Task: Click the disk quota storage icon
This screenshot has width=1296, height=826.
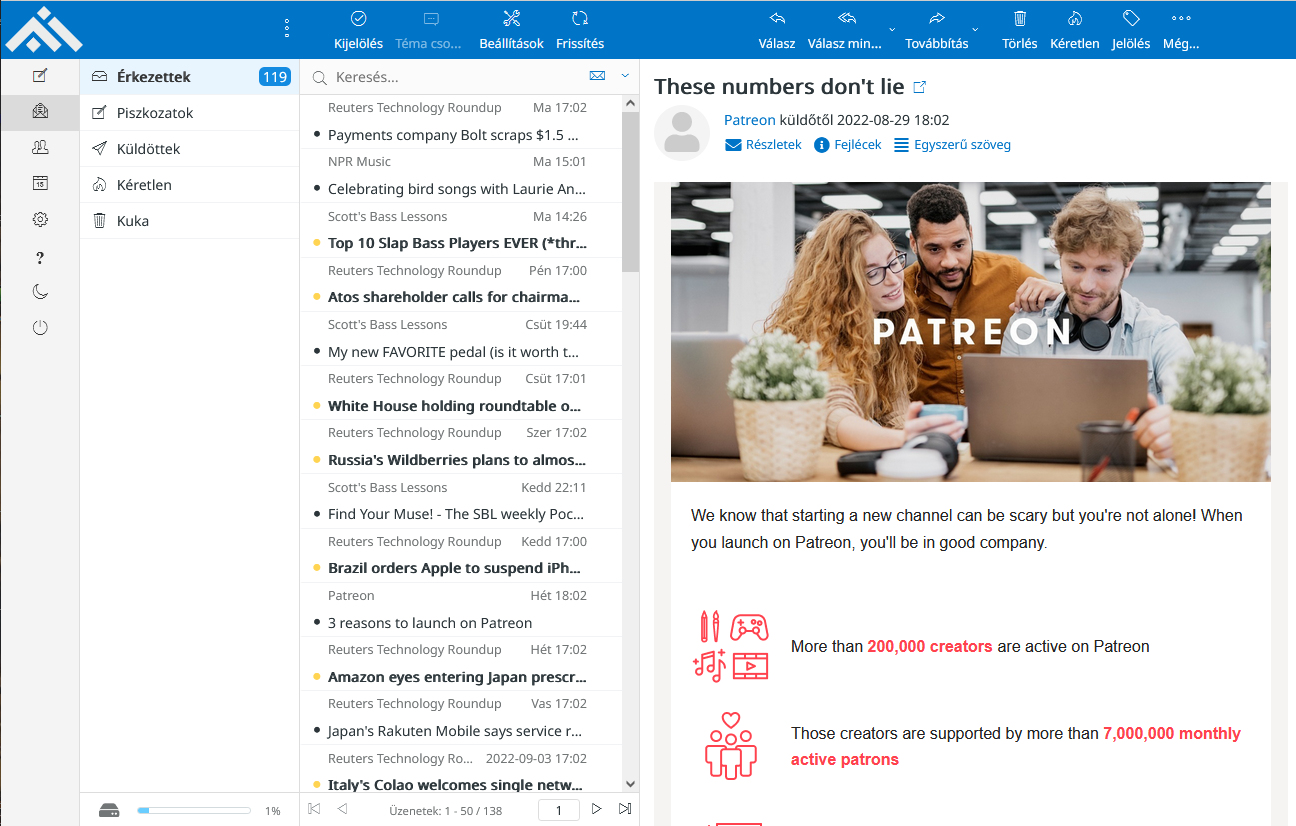Action: click(109, 811)
